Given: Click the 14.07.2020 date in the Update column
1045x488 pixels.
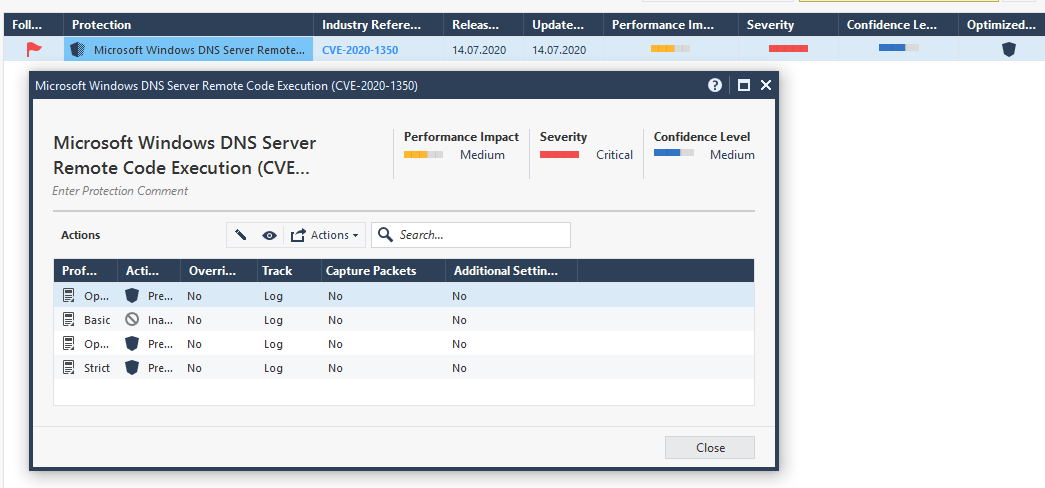Looking at the screenshot, I should [559, 50].
